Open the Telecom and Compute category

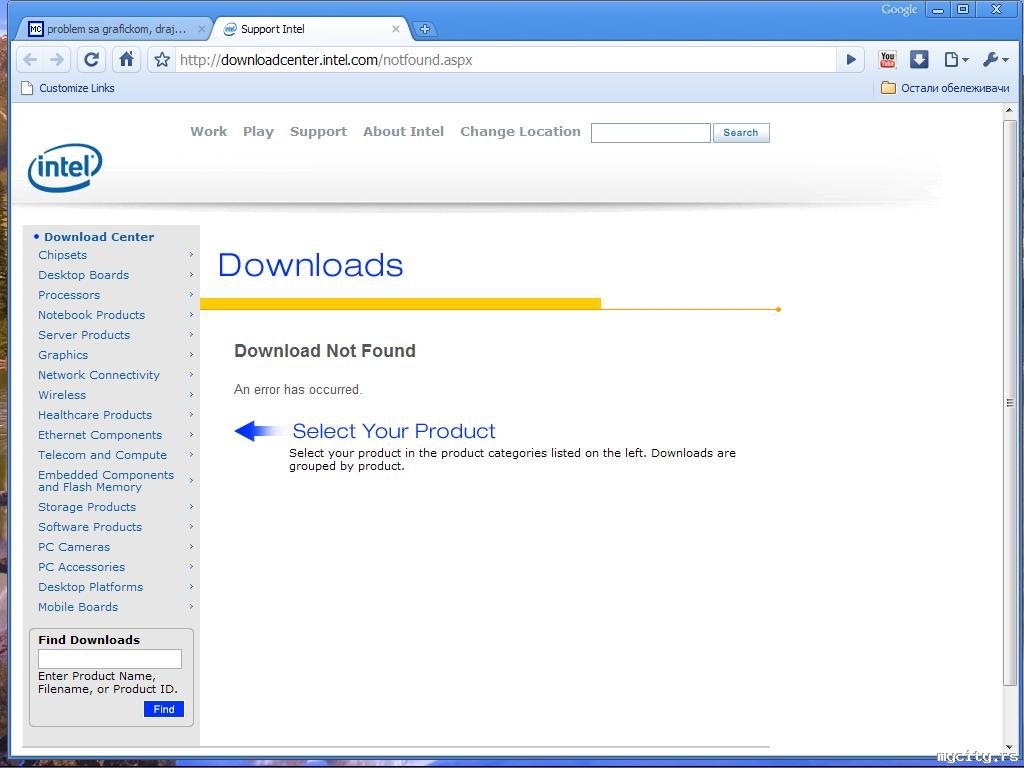[103, 455]
